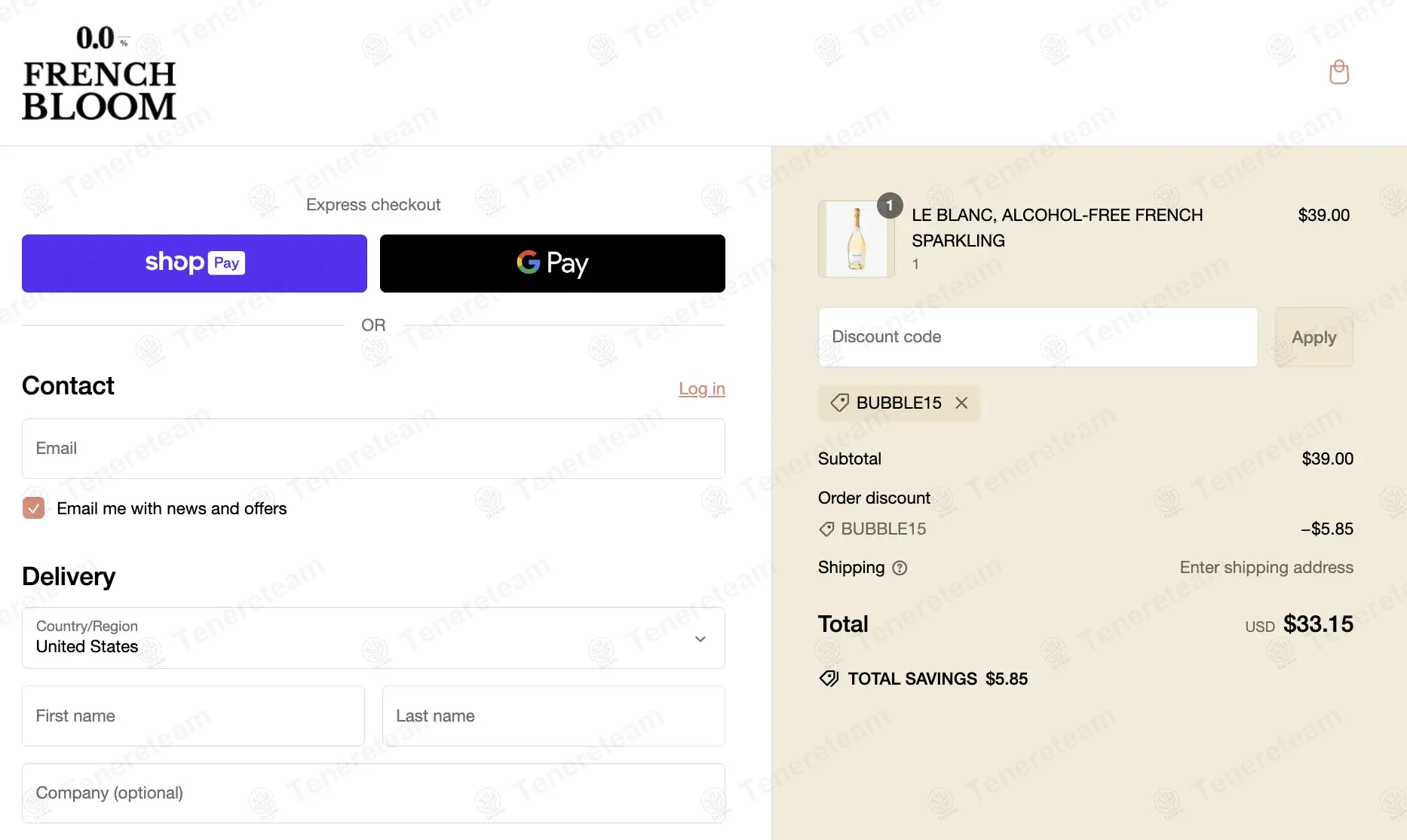Viewport: 1407px width, 840px height.
Task: Select the First name field
Action: click(x=193, y=716)
